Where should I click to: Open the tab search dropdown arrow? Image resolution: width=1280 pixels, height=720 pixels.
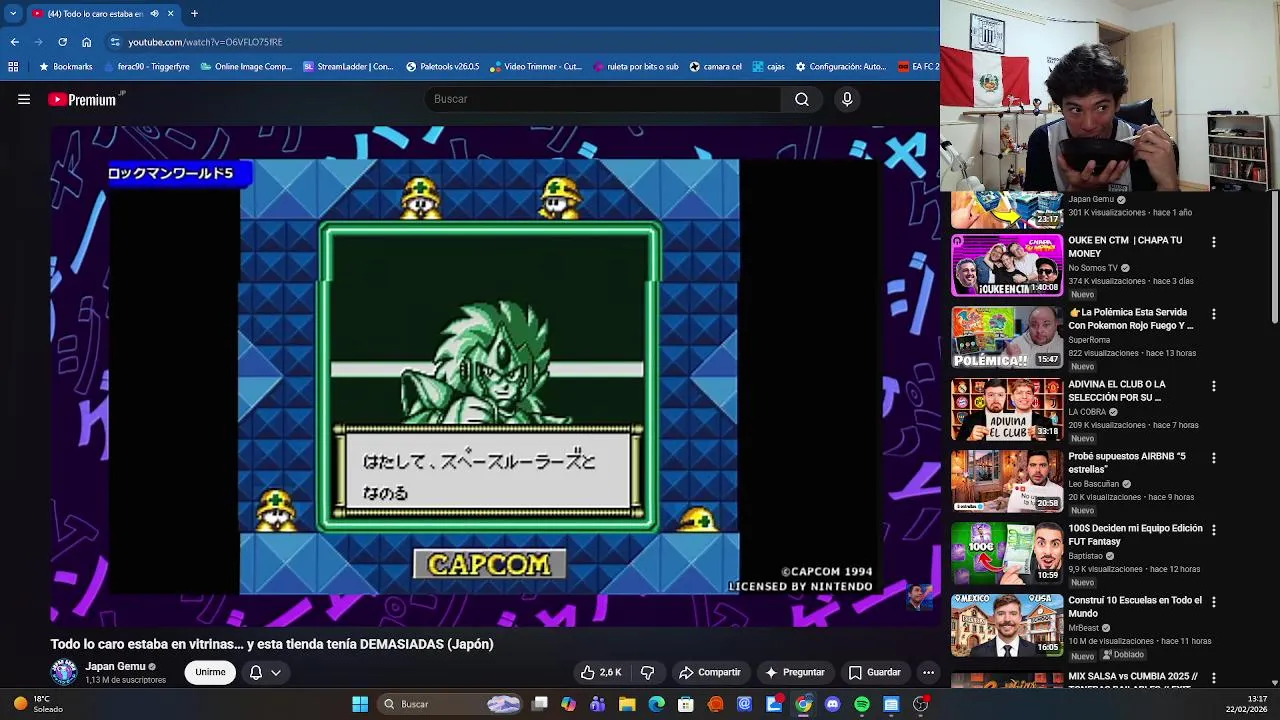13,13
